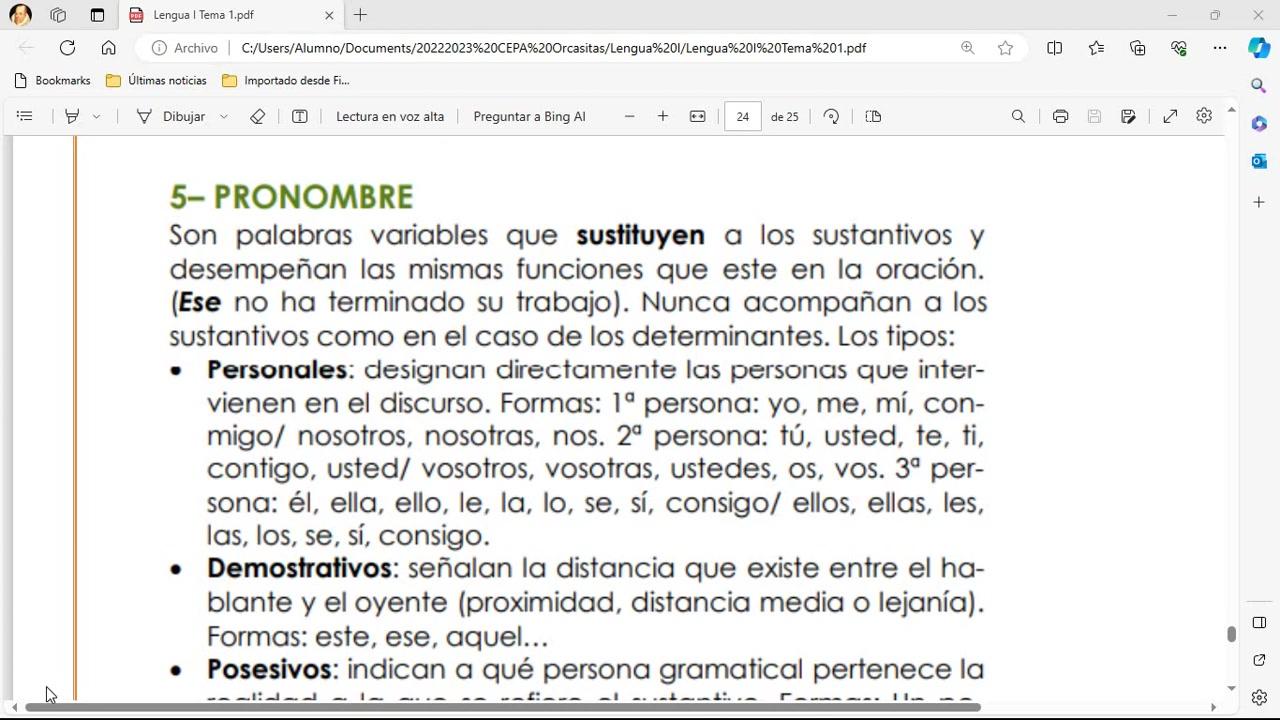Select the eraser tool

pyautogui.click(x=257, y=117)
